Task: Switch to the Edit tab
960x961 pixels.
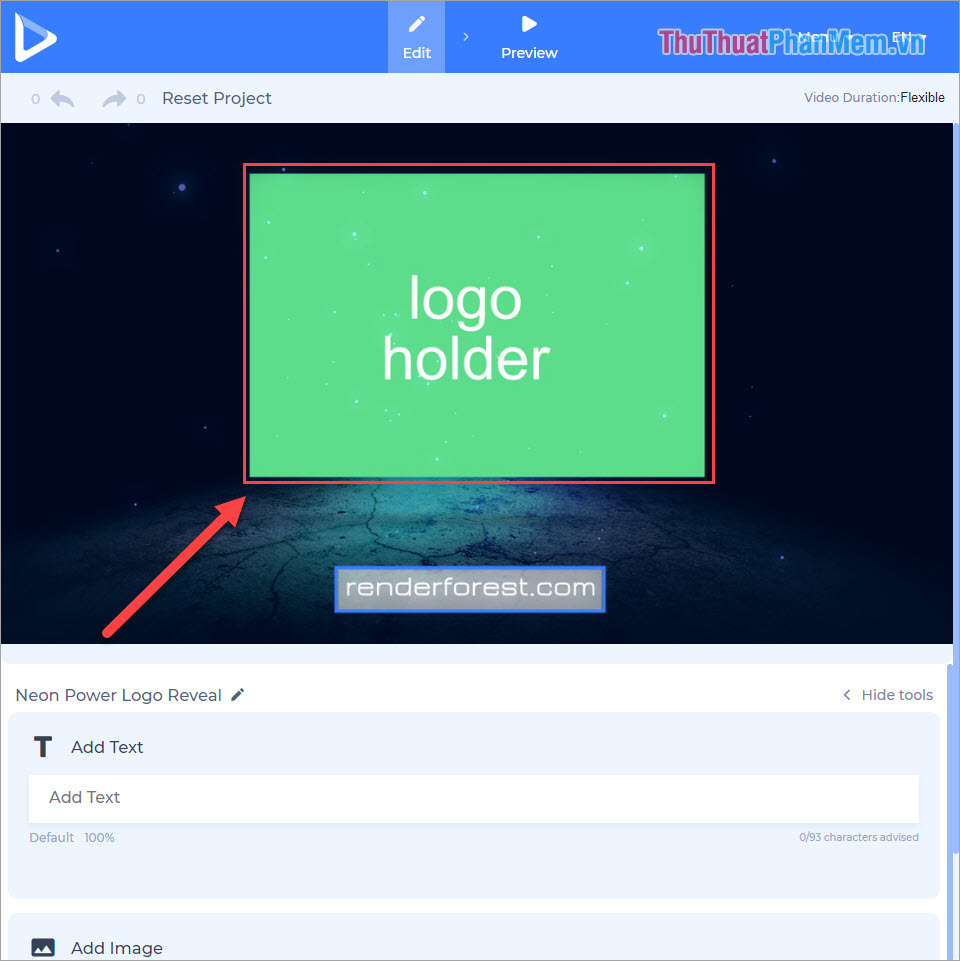Action: [x=417, y=37]
